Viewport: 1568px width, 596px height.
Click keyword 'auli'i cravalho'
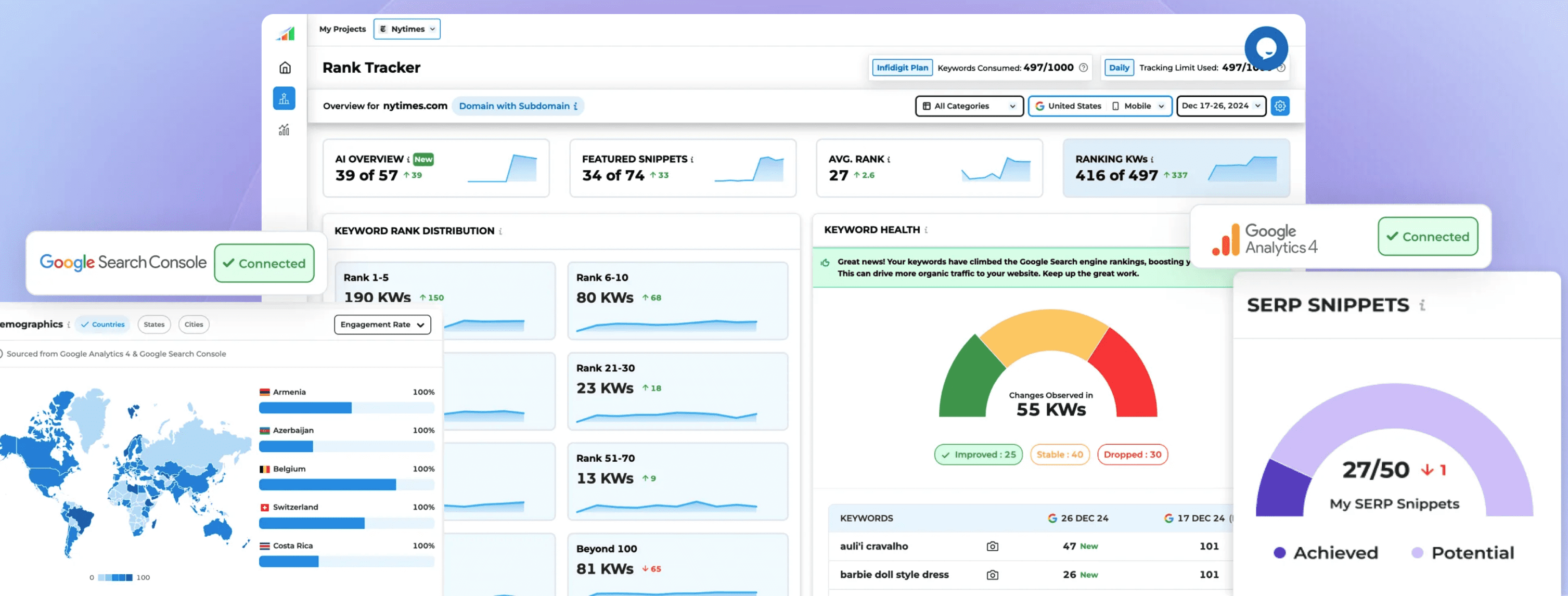873,547
